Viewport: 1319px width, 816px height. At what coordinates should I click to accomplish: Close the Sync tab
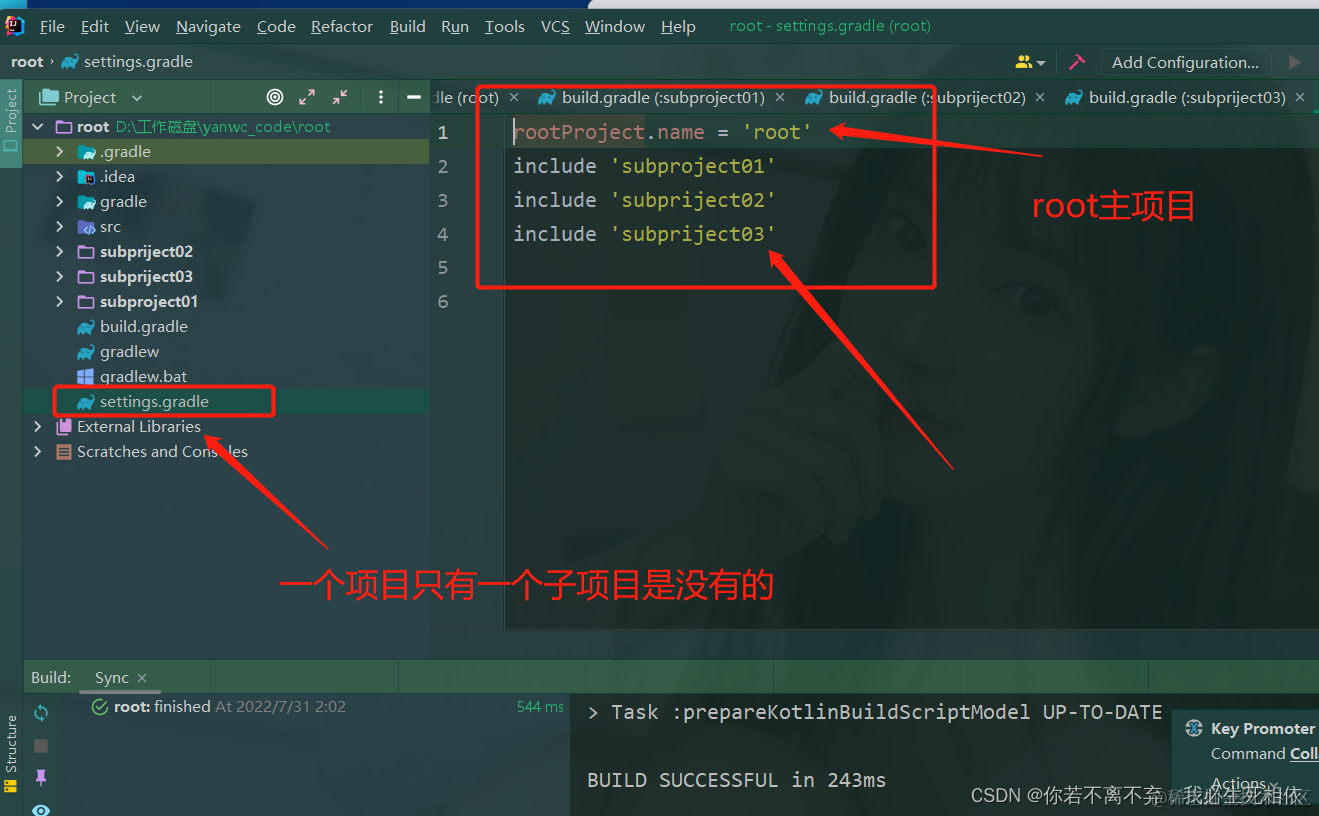(142, 678)
